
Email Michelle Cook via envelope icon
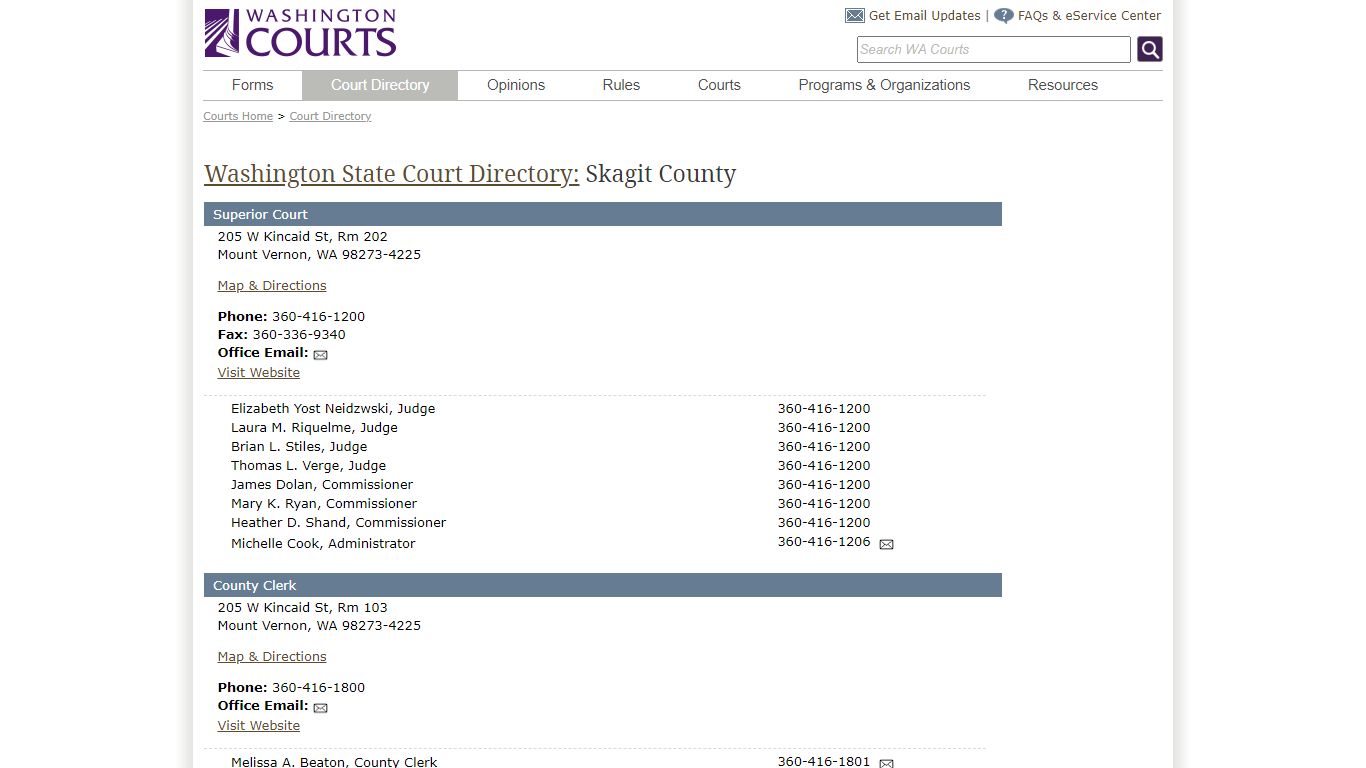point(886,545)
